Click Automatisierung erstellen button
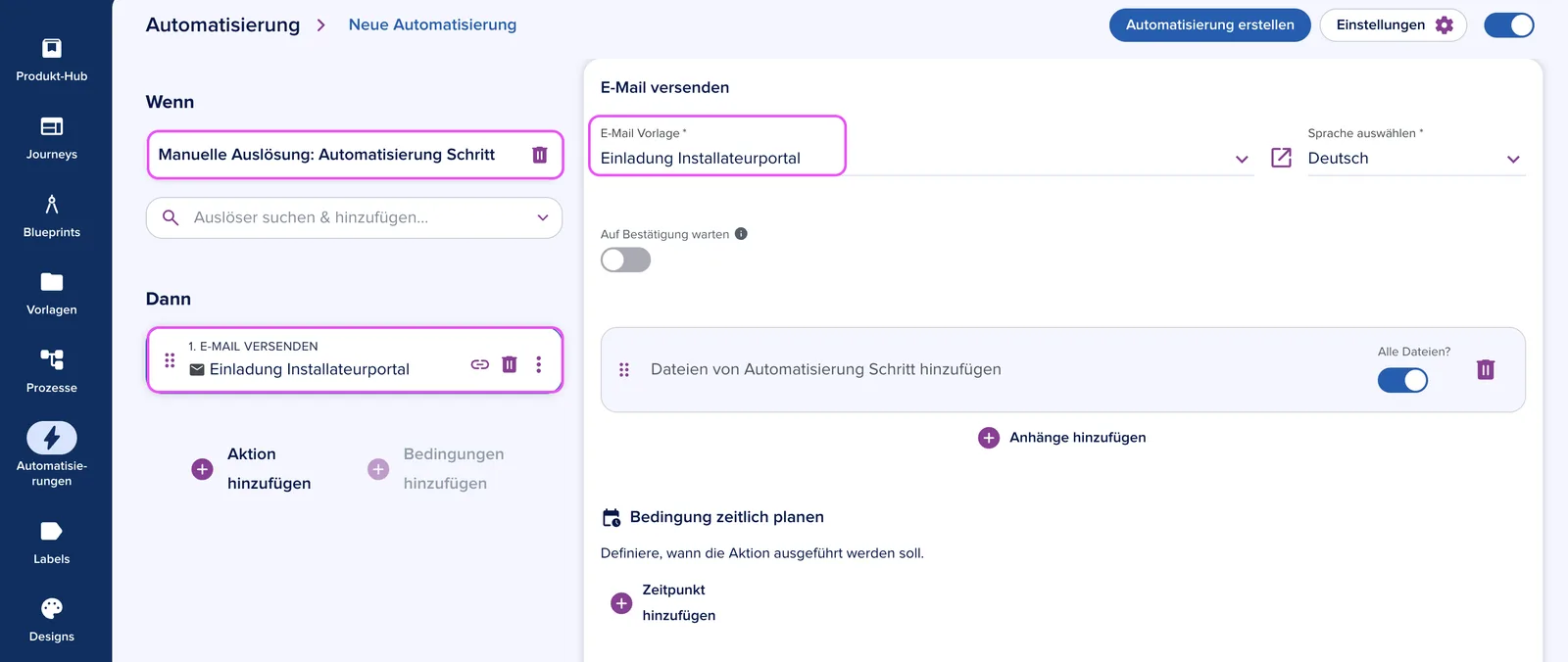The image size is (1568, 662). pyautogui.click(x=1210, y=25)
